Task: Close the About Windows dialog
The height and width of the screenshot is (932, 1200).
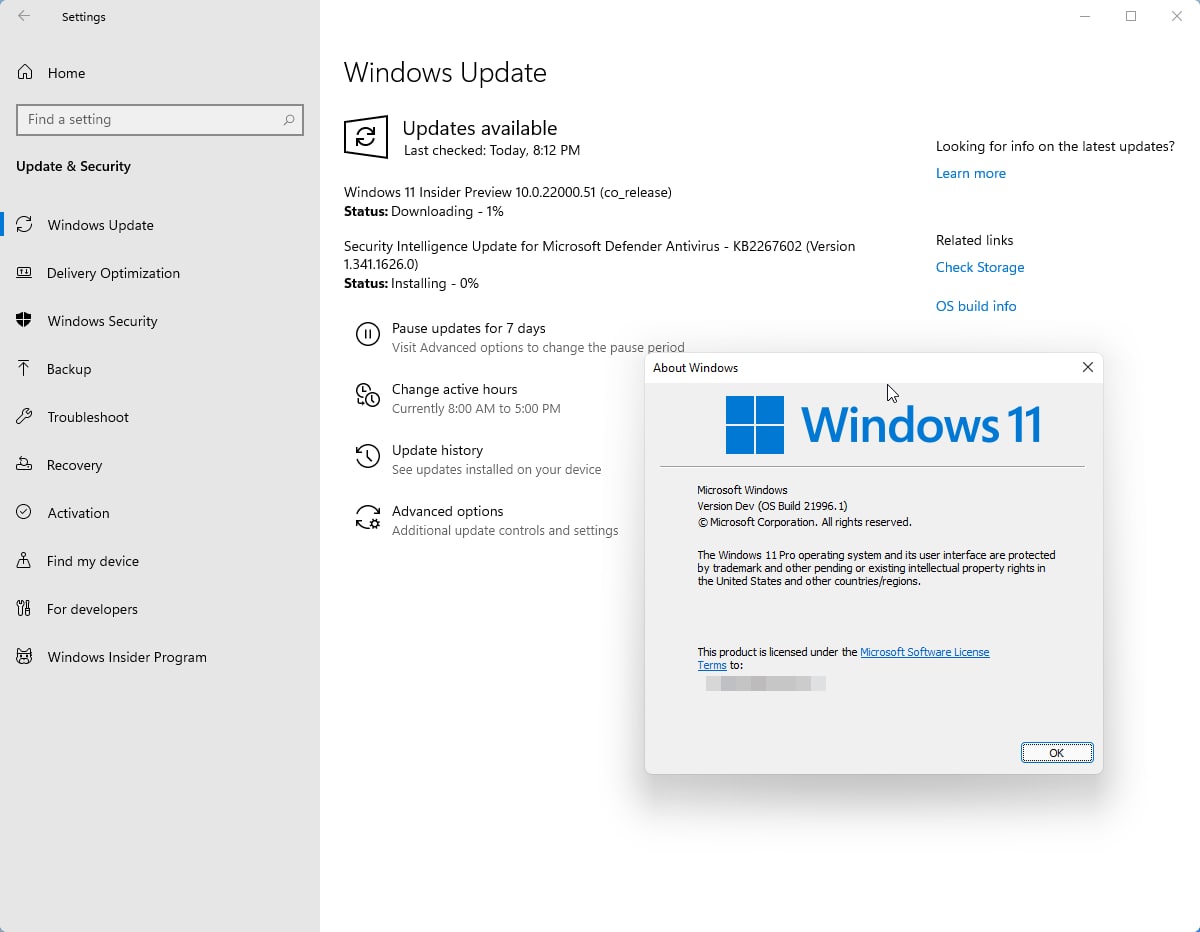Action: pos(1088,368)
